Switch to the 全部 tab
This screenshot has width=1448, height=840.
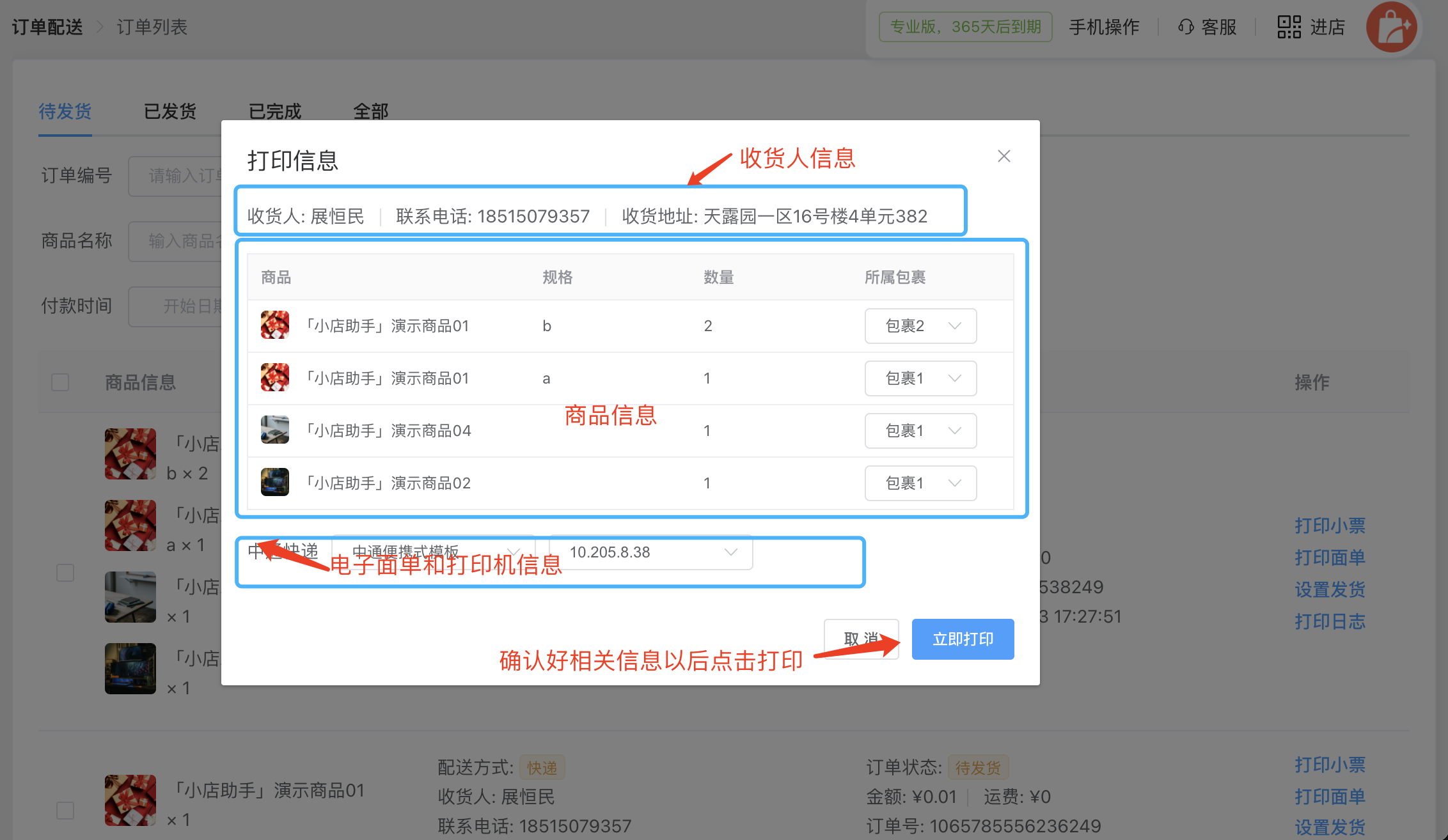point(371,112)
